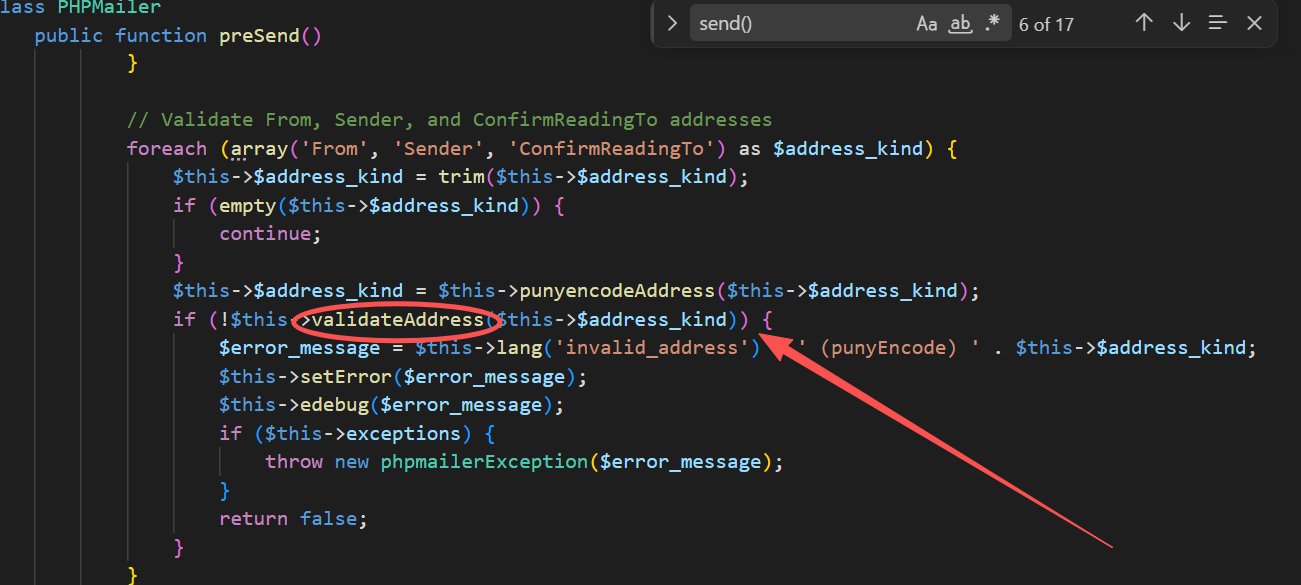The height and width of the screenshot is (585, 1301).
Task: Click the 'throw' keyword
Action: coord(294,462)
